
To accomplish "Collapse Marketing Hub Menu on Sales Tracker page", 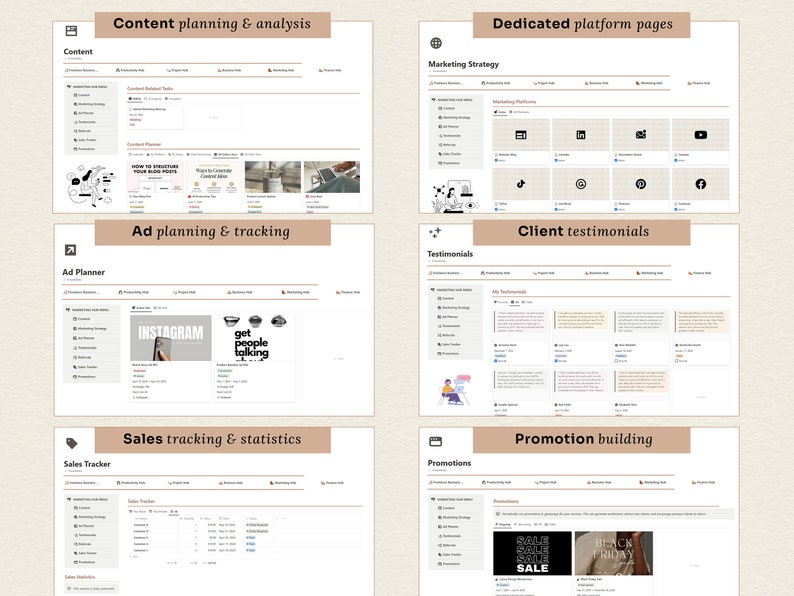I will pos(69,499).
